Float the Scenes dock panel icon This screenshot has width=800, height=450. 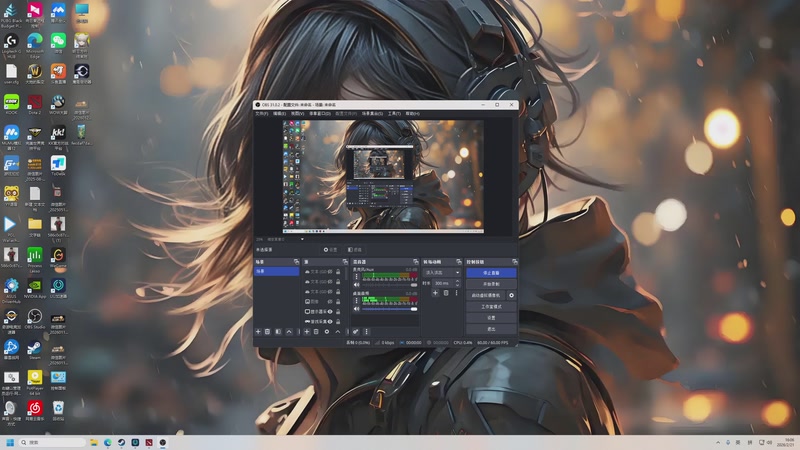[x=296, y=262]
